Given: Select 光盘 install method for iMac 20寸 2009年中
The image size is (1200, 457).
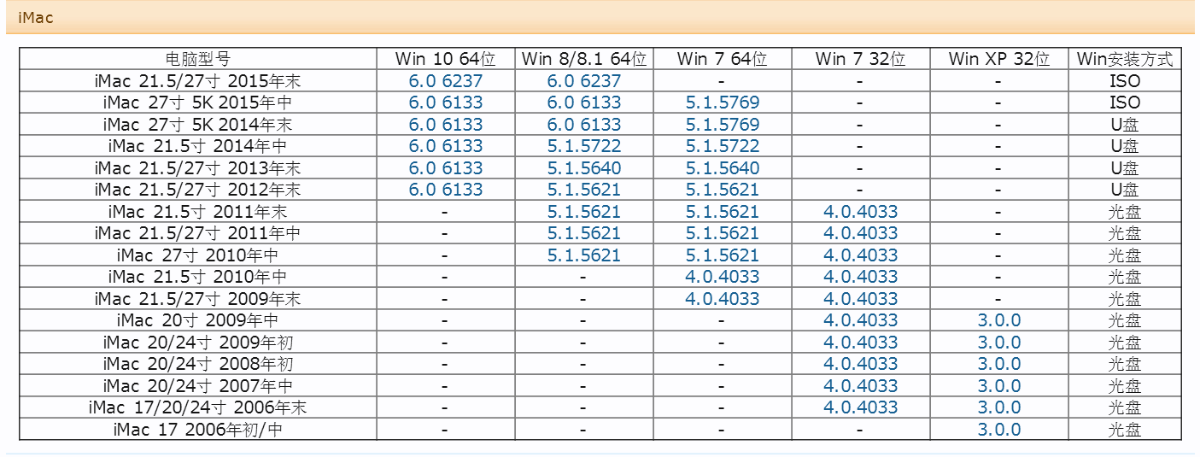Looking at the screenshot, I should (x=1125, y=321).
